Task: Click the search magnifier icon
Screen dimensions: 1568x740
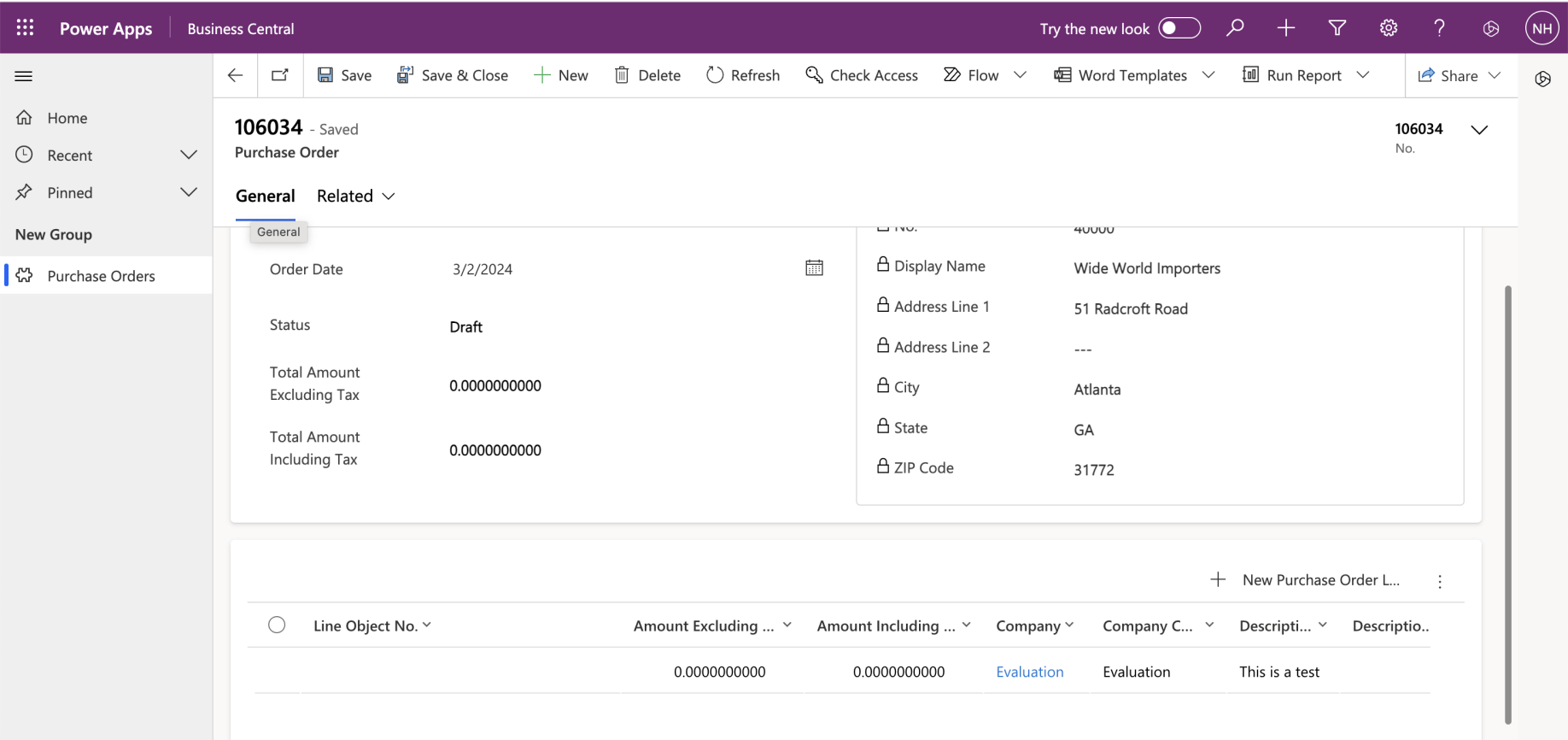Action: (1235, 28)
